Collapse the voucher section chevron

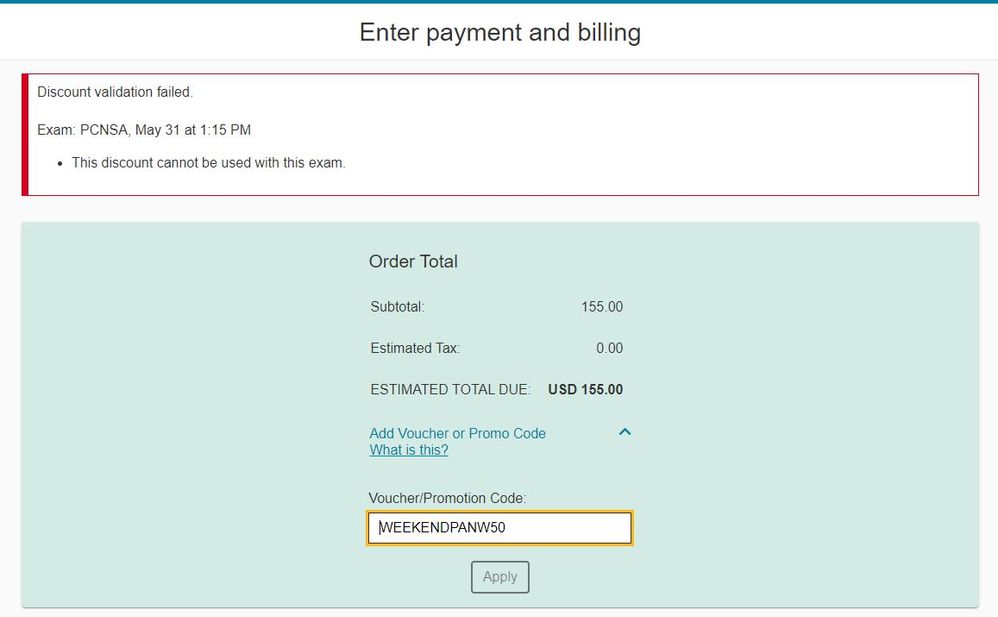coord(625,432)
